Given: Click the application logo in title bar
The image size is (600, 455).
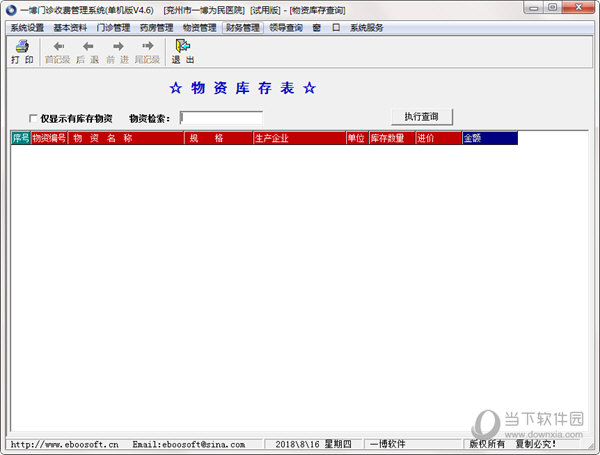Looking at the screenshot, I should 11,10.
